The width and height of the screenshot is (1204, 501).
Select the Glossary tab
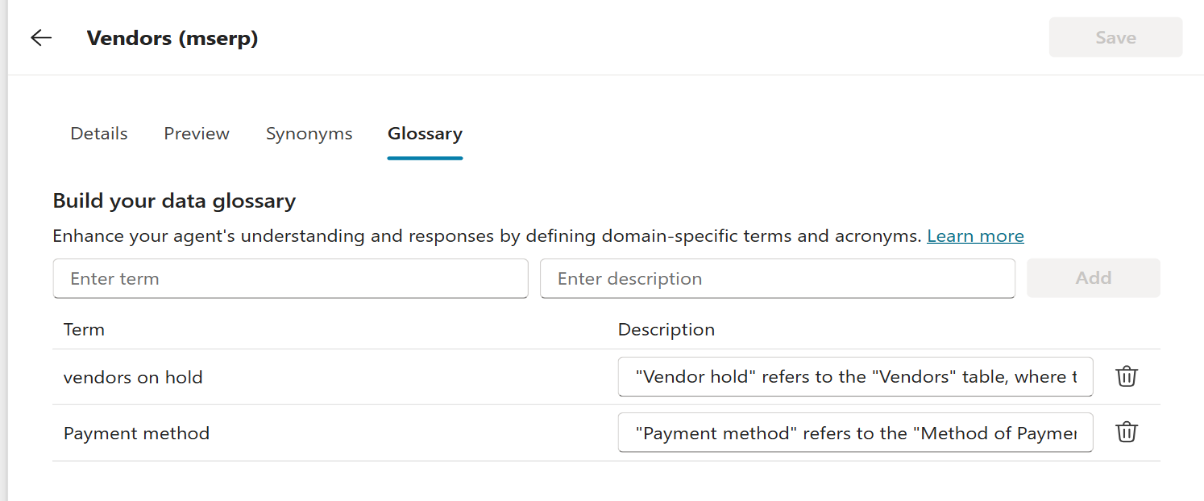tap(425, 134)
